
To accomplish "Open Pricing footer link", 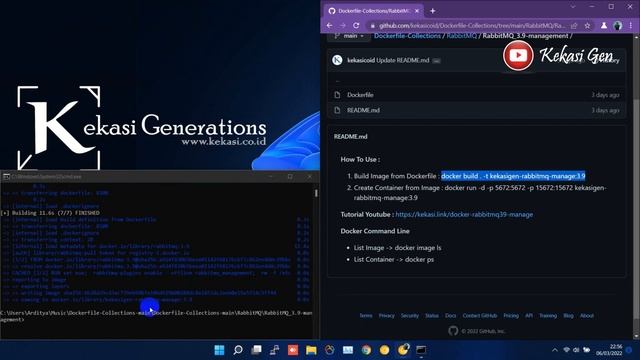I will (x=511, y=316).
